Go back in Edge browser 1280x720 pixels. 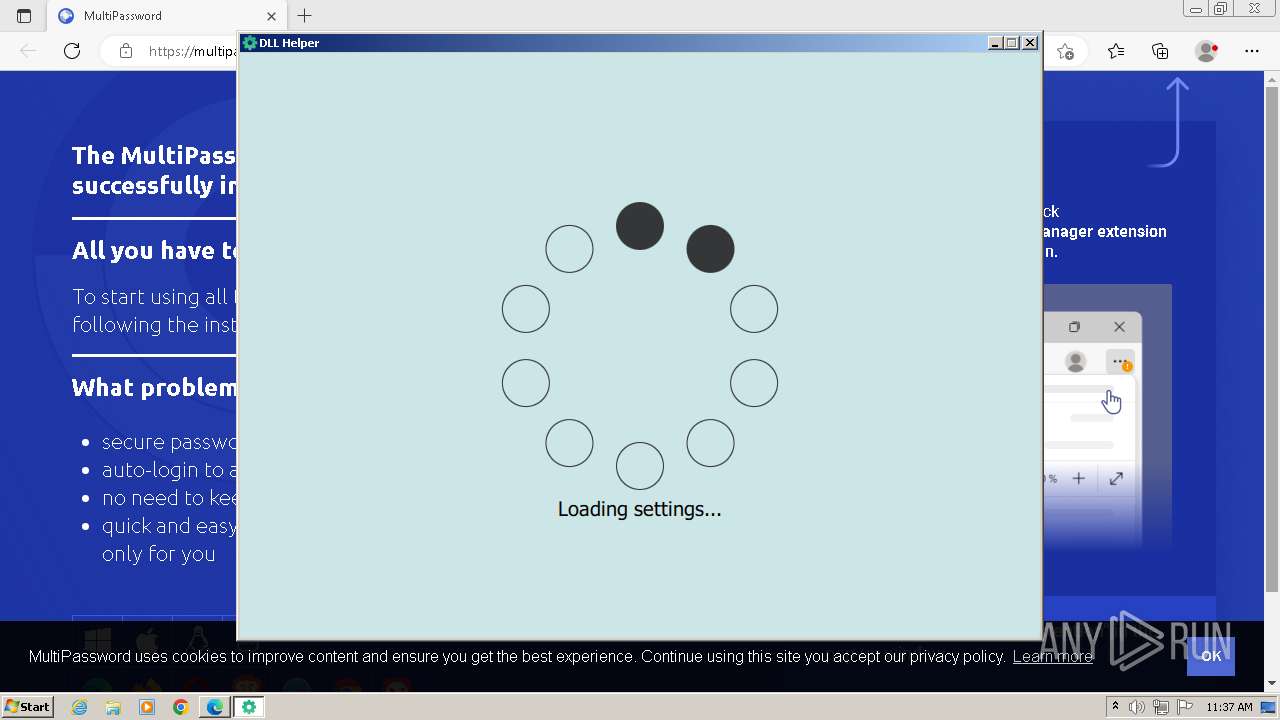(28, 51)
